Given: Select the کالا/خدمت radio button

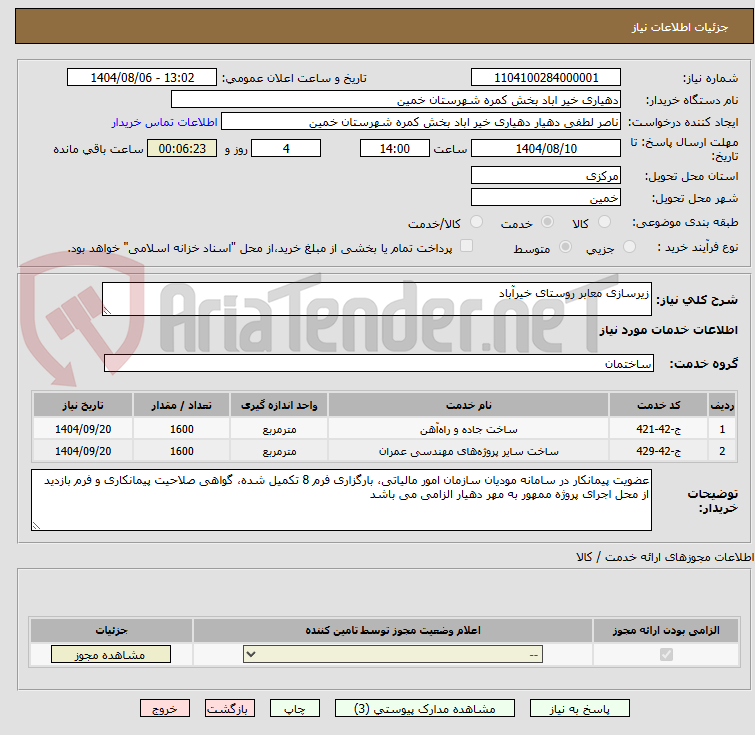Looking at the screenshot, I should tap(476, 222).
